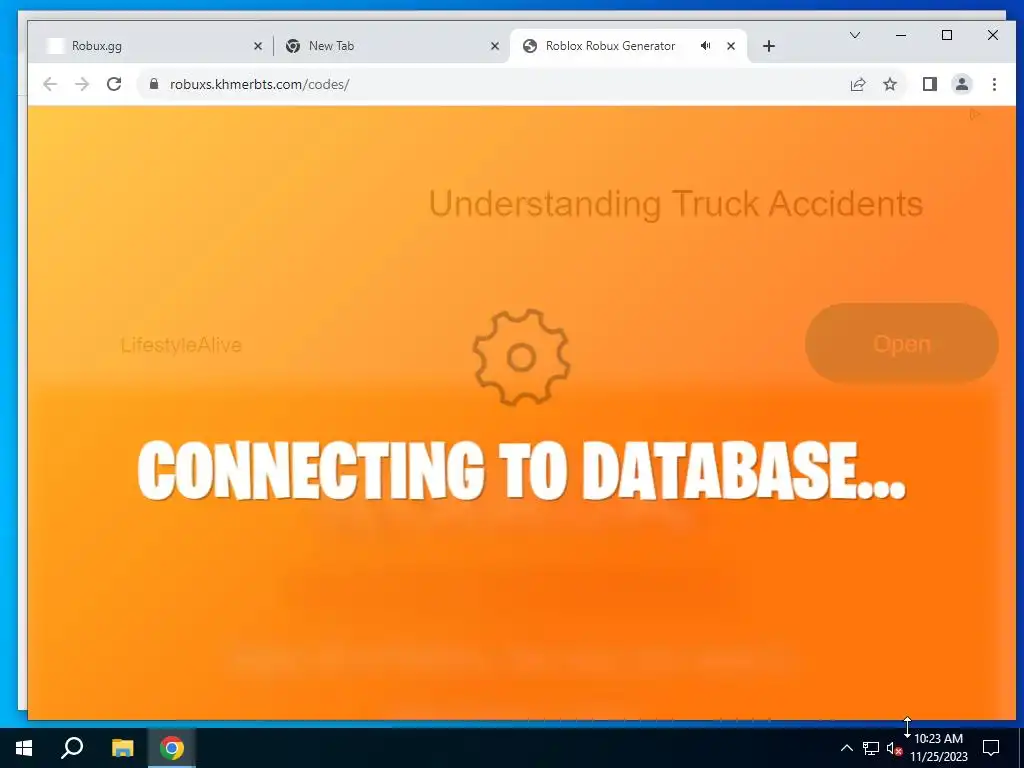
Task: Bookmark this page with star
Action: (x=889, y=84)
